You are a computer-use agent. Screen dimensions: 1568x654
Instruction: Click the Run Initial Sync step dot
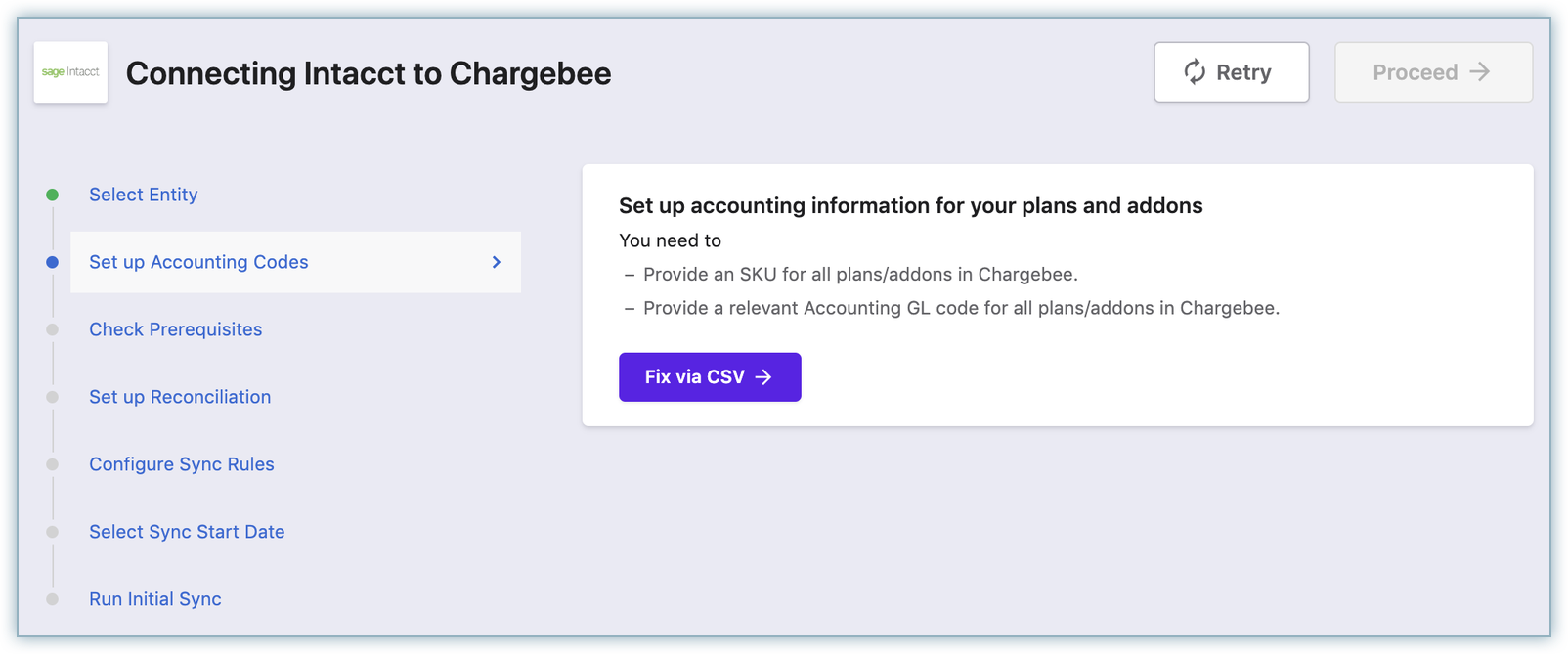click(53, 599)
